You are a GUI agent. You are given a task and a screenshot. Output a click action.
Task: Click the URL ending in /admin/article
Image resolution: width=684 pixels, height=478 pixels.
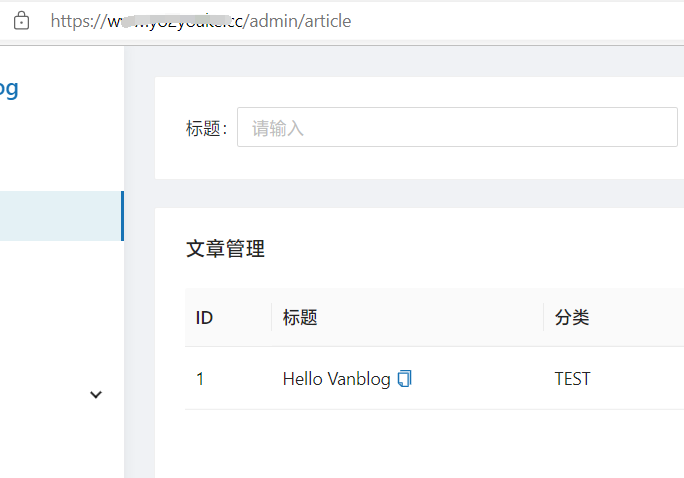201,21
